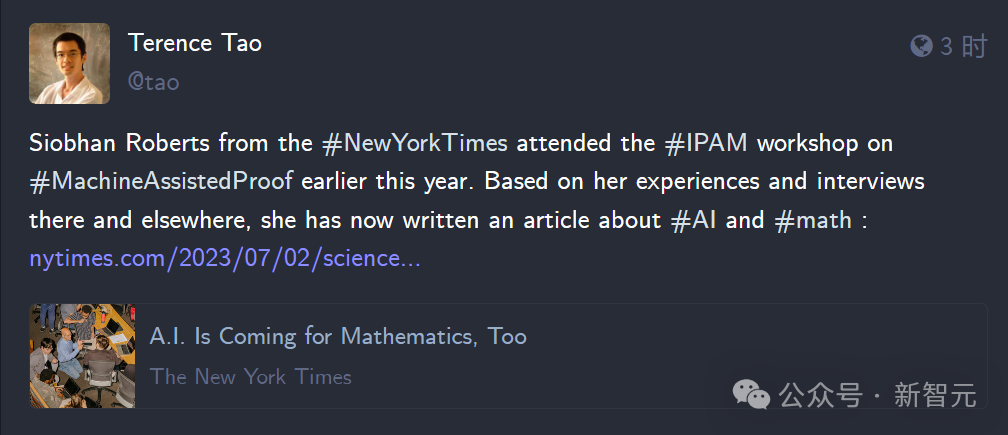Click the public globe visibility icon

click(x=921, y=46)
